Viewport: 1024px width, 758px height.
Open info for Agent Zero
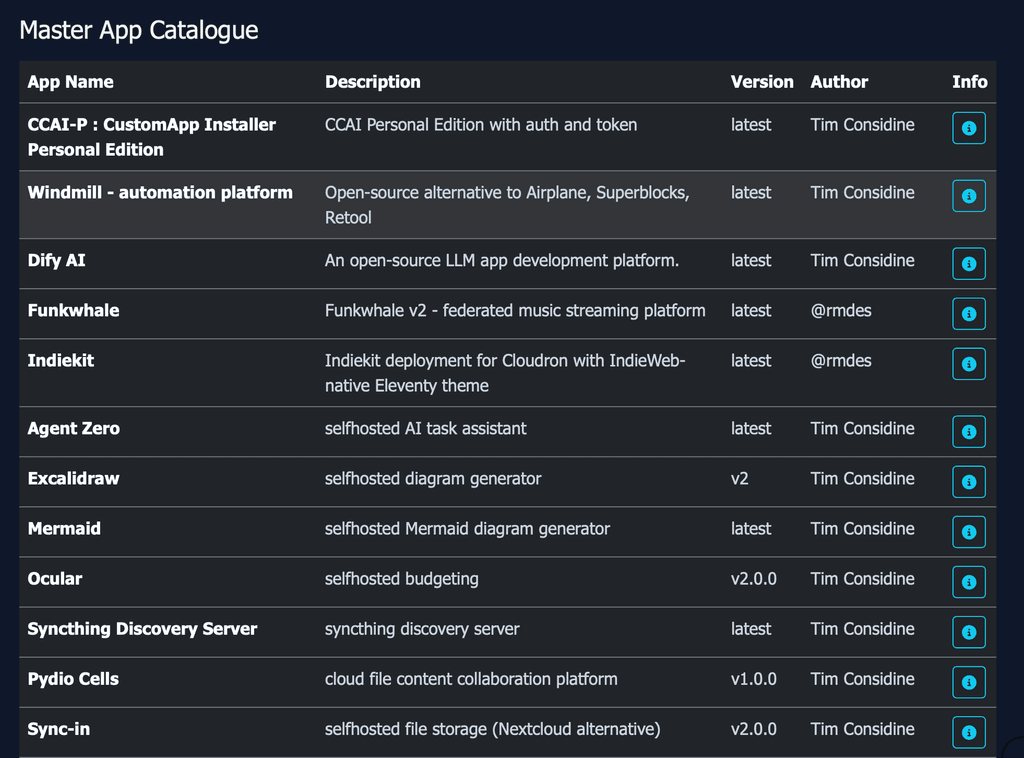pyautogui.click(x=968, y=431)
